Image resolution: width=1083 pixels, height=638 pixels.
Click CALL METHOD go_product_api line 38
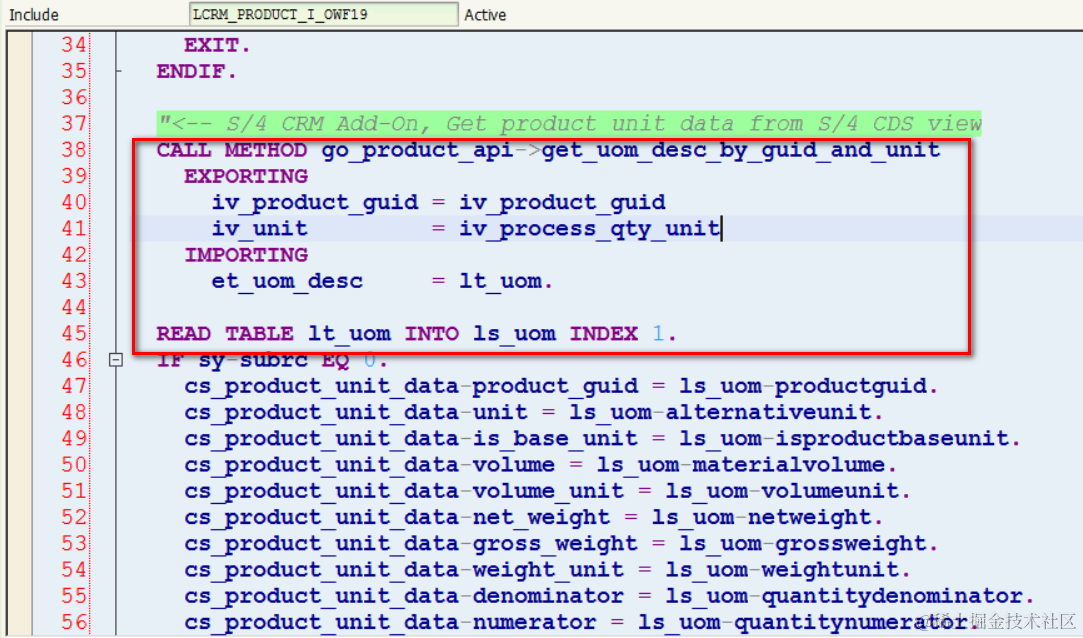[x=548, y=150]
